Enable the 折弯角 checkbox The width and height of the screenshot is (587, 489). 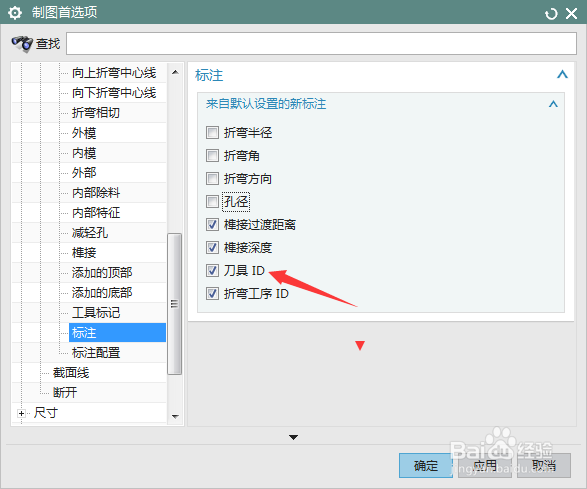tap(212, 156)
